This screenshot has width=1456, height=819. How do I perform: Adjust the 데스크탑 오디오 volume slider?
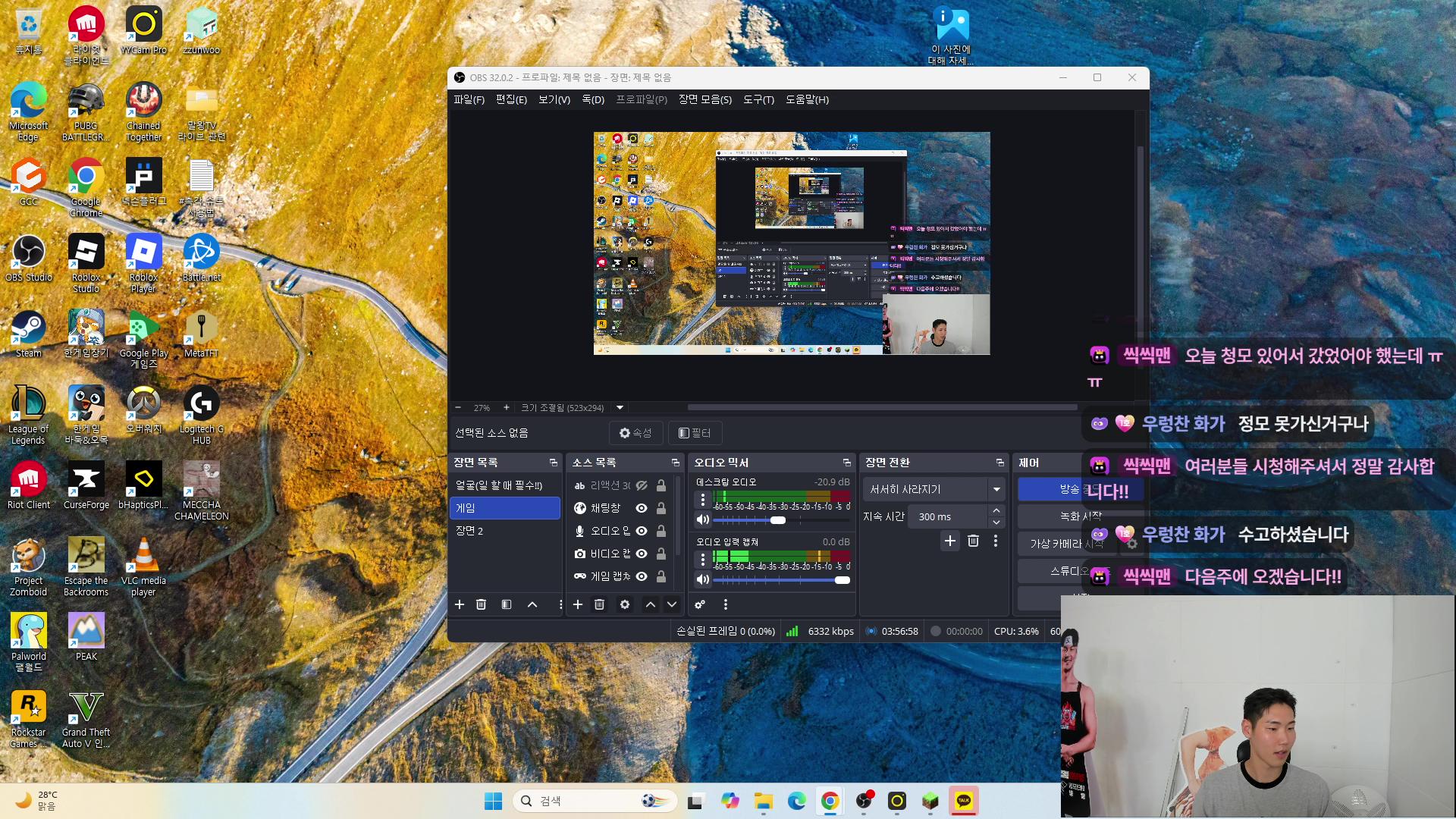[781, 520]
